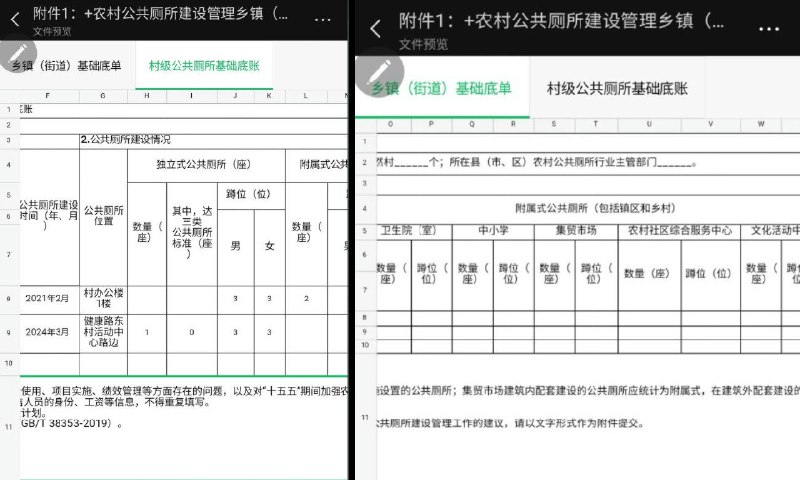Click note text mentioning 'GB/T 38353-2019'

71,423
